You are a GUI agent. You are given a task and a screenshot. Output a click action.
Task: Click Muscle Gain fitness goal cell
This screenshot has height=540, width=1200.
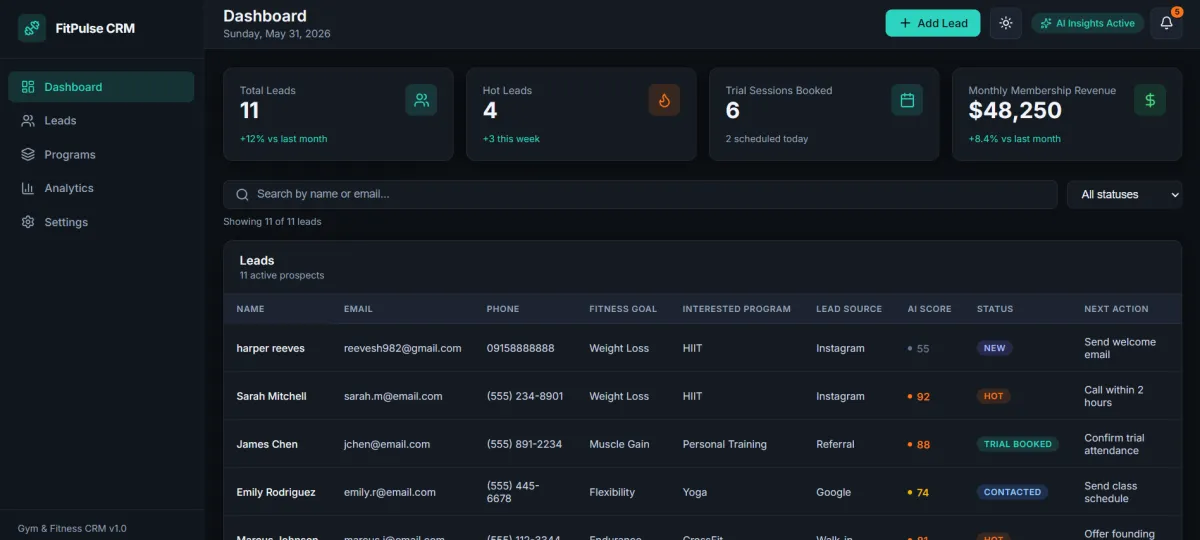pos(620,445)
